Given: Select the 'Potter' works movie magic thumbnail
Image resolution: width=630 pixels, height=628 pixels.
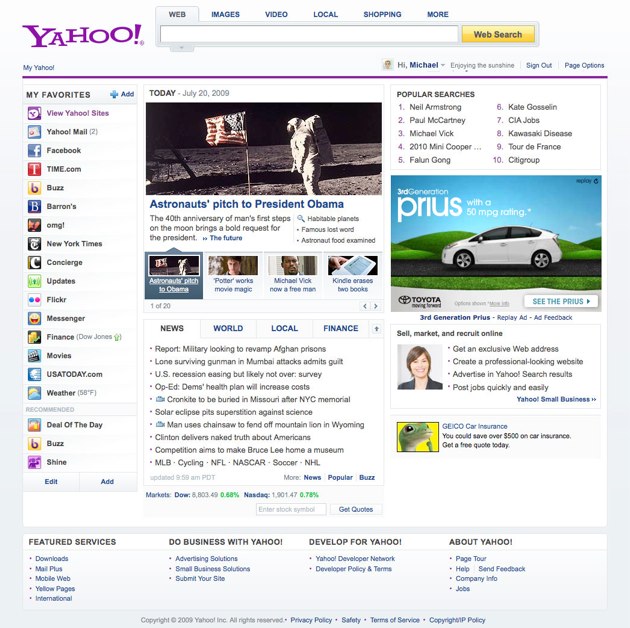Looking at the screenshot, I should [x=233, y=275].
